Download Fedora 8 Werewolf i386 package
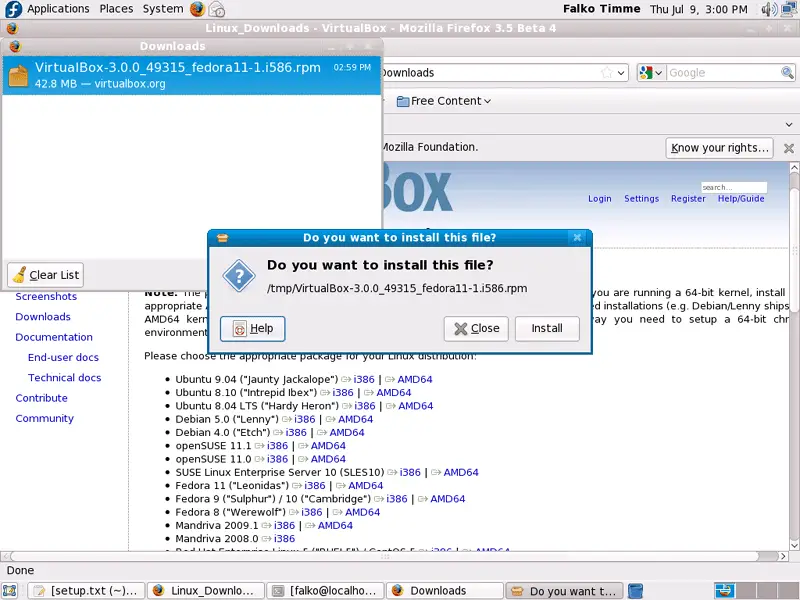The width and height of the screenshot is (800, 600). (x=311, y=512)
